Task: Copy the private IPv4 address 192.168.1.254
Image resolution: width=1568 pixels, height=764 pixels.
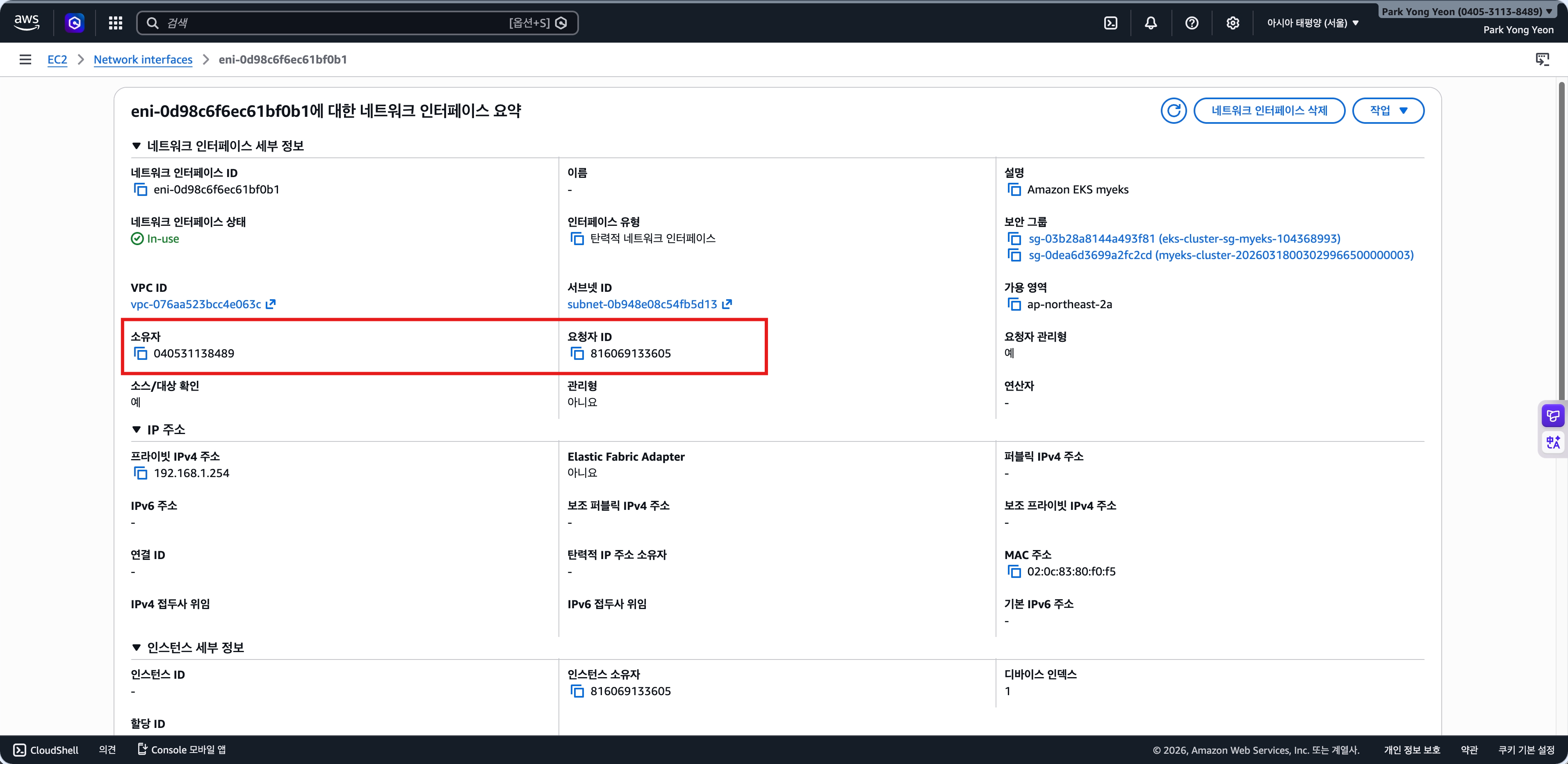Action: coord(141,473)
